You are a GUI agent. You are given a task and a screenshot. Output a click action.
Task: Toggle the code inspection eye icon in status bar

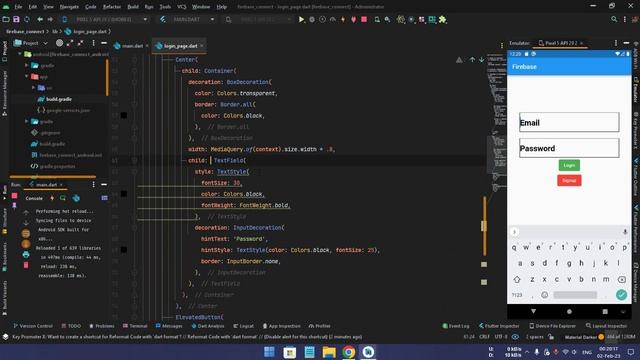click(516, 337)
